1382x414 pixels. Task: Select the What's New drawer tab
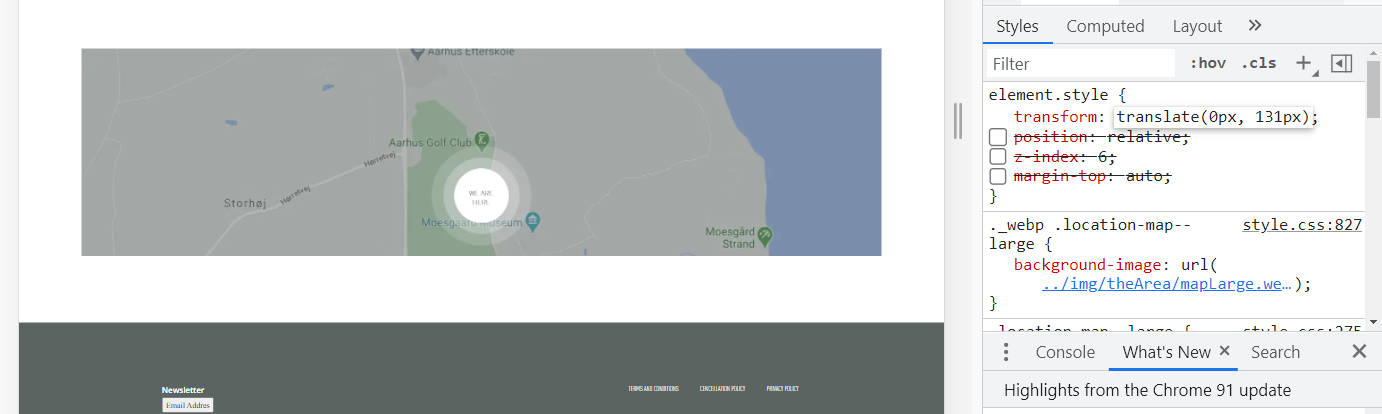coord(1166,352)
